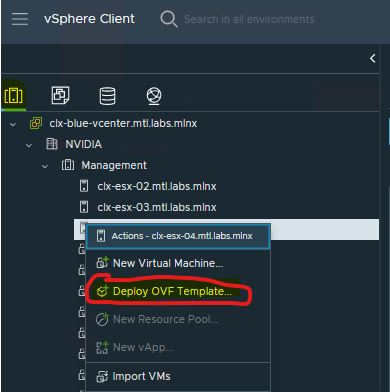Click the Import VMs icon

(x=102, y=376)
